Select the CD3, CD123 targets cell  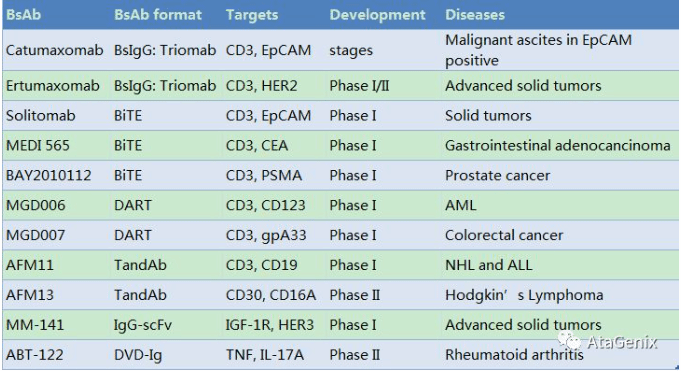tap(266, 205)
